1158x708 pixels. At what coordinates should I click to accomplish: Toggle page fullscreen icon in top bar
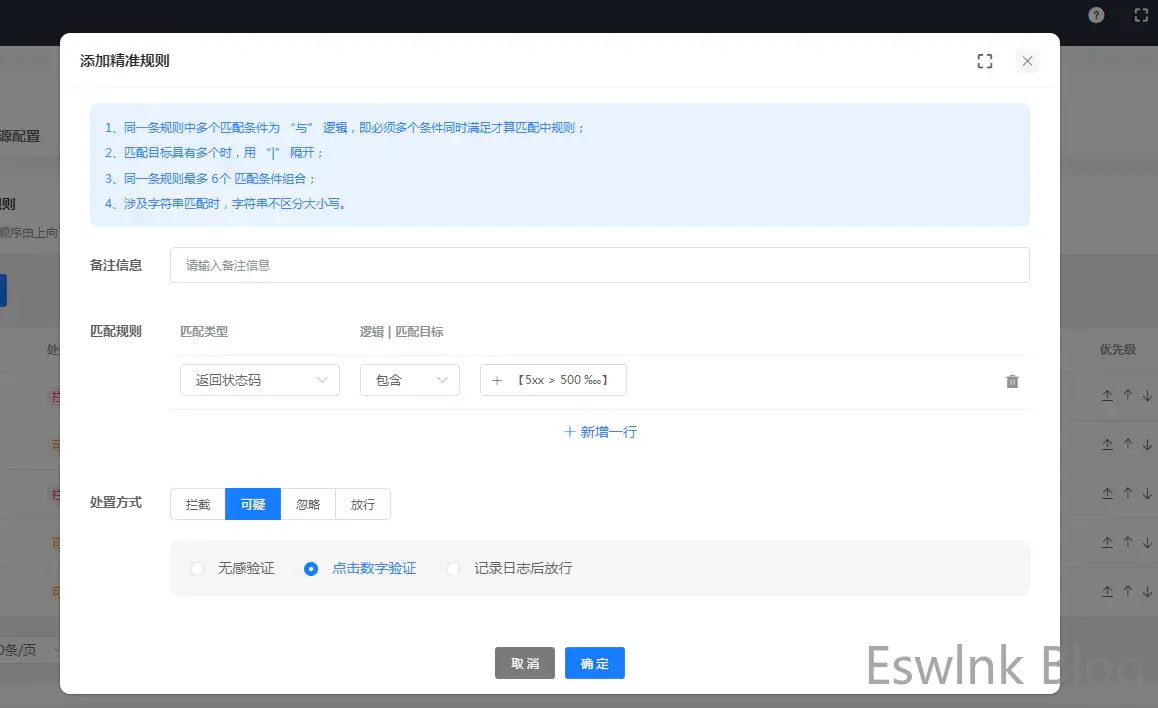(x=1141, y=15)
